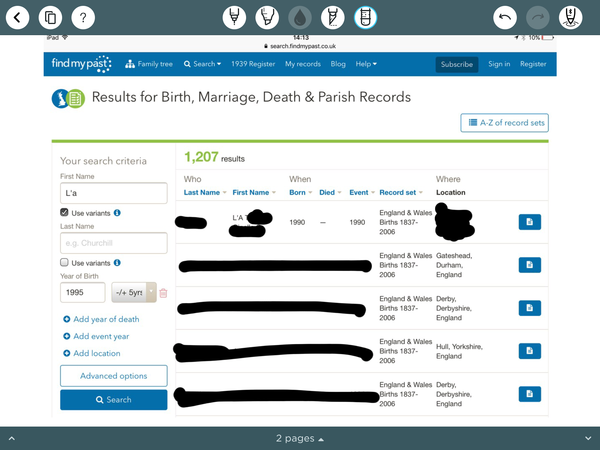This screenshot has height=450, width=600.
Task: Open the help question mark icon
Action: click(x=83, y=17)
